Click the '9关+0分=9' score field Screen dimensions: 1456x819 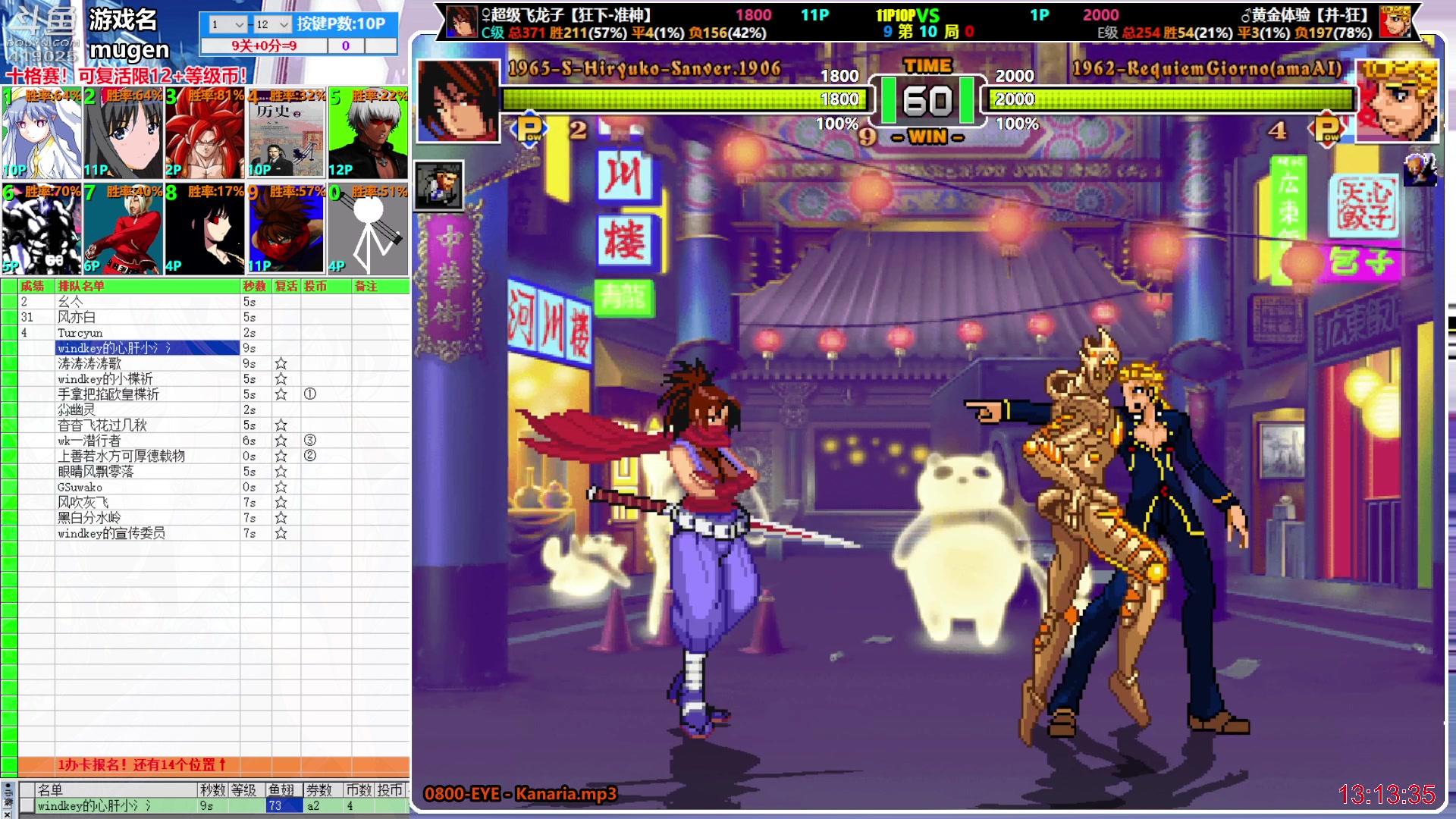[264, 45]
